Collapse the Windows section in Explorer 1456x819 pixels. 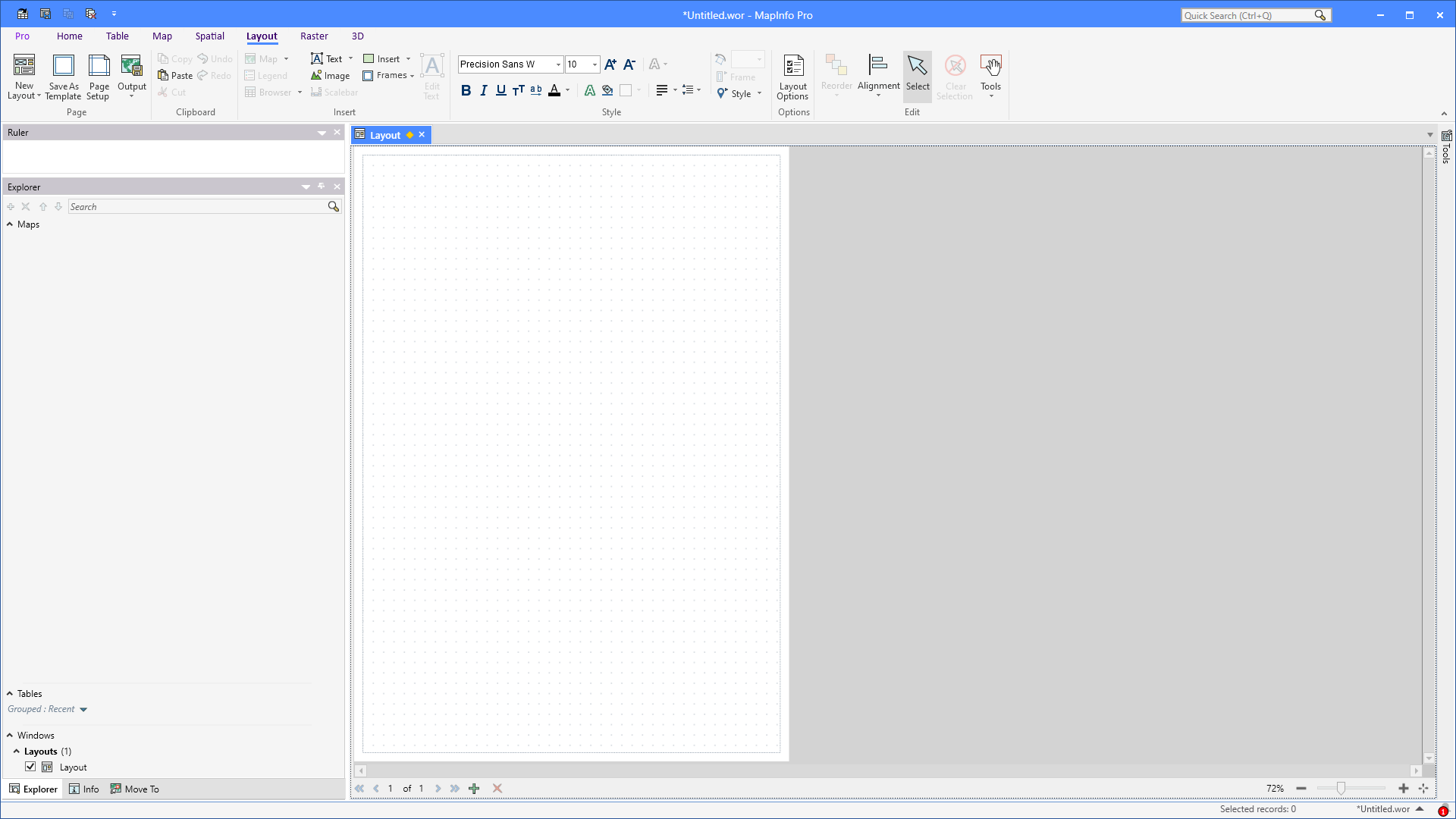(10, 735)
